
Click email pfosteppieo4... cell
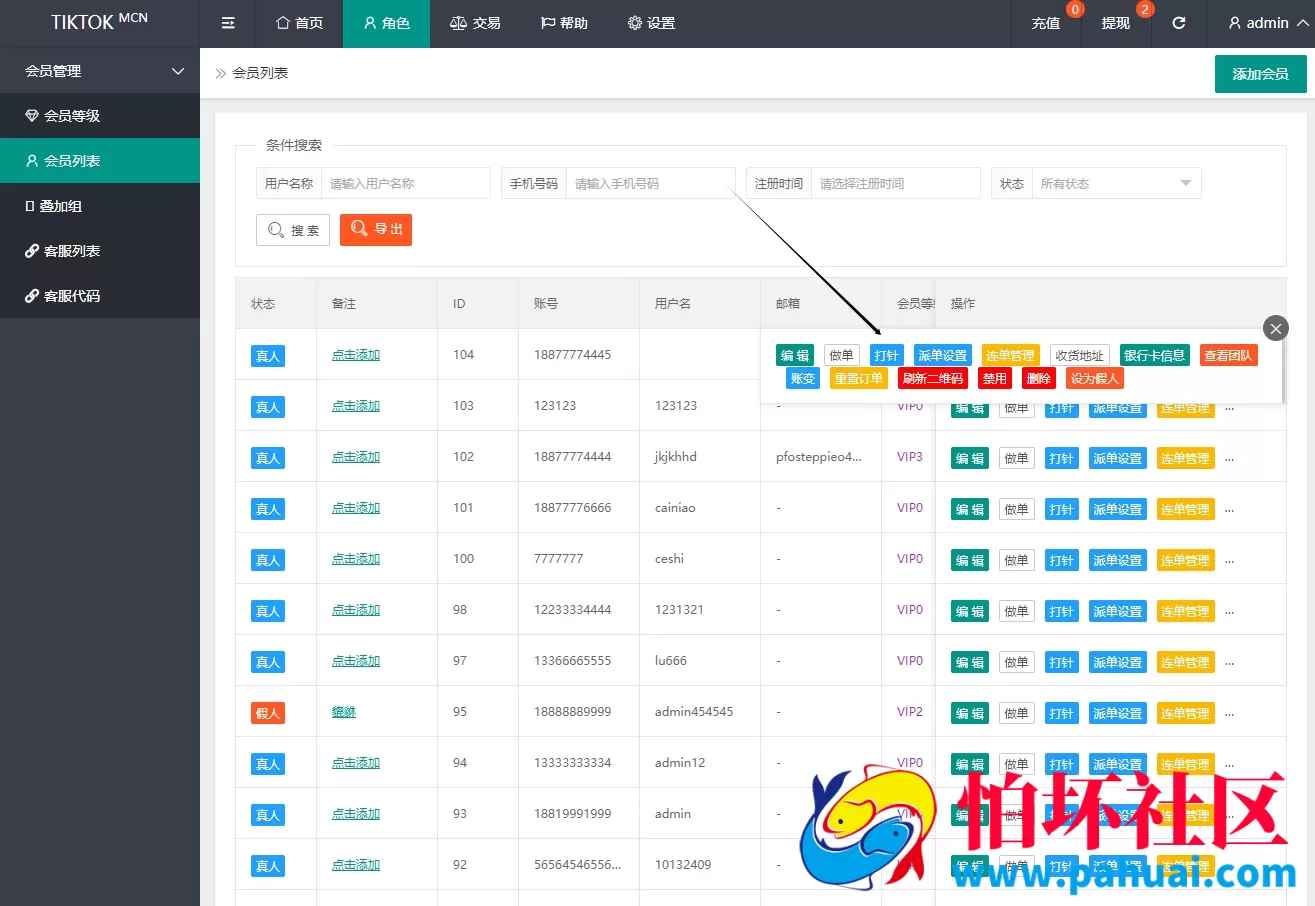point(819,457)
